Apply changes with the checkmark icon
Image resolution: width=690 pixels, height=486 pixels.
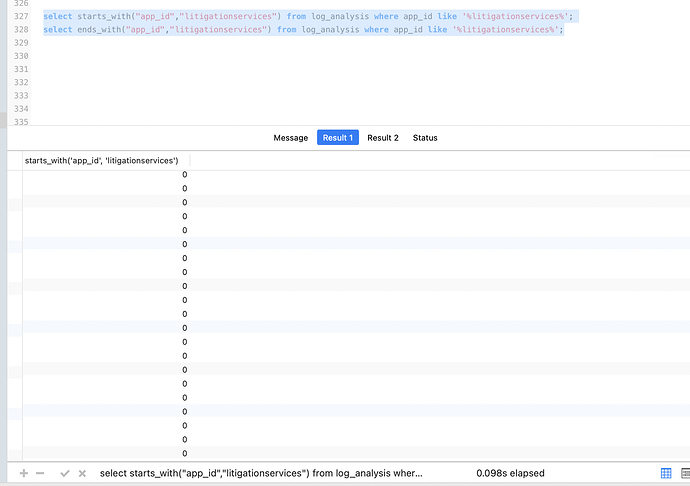click(65, 473)
